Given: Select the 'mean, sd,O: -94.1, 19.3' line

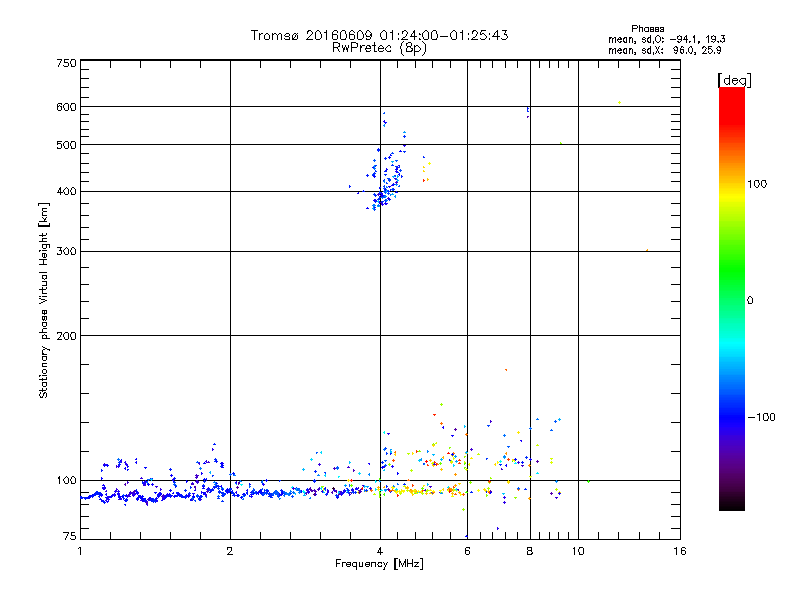Looking at the screenshot, I should (666, 39).
